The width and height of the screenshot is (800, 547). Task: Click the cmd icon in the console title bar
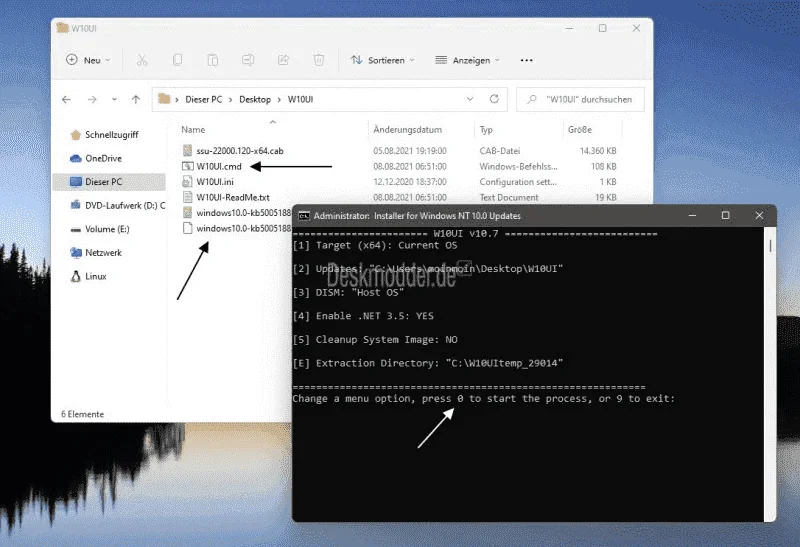click(x=304, y=216)
